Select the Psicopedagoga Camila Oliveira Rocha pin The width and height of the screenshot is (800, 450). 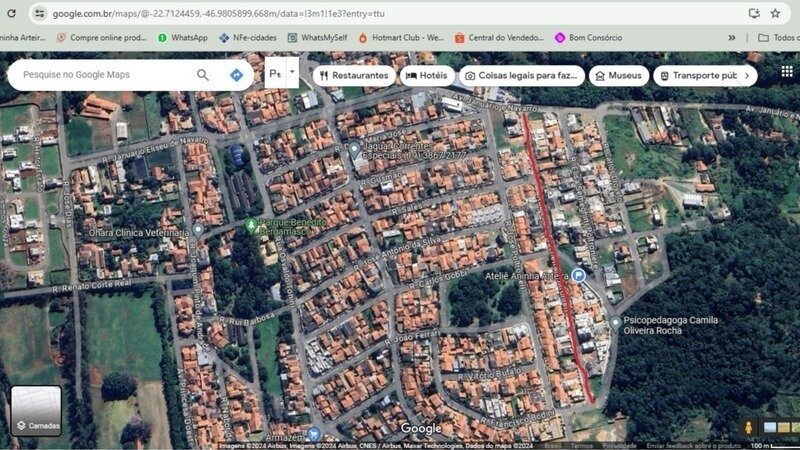615,322
